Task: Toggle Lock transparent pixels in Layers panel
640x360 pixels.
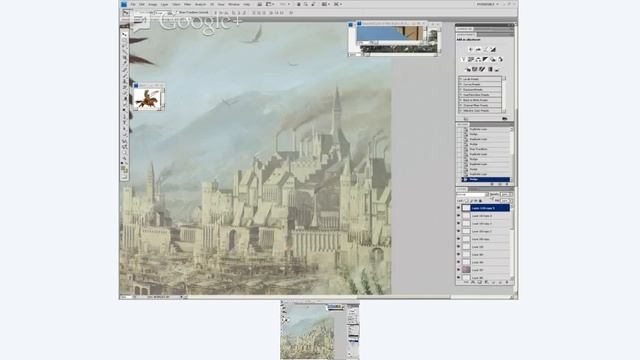Action: 467,201
